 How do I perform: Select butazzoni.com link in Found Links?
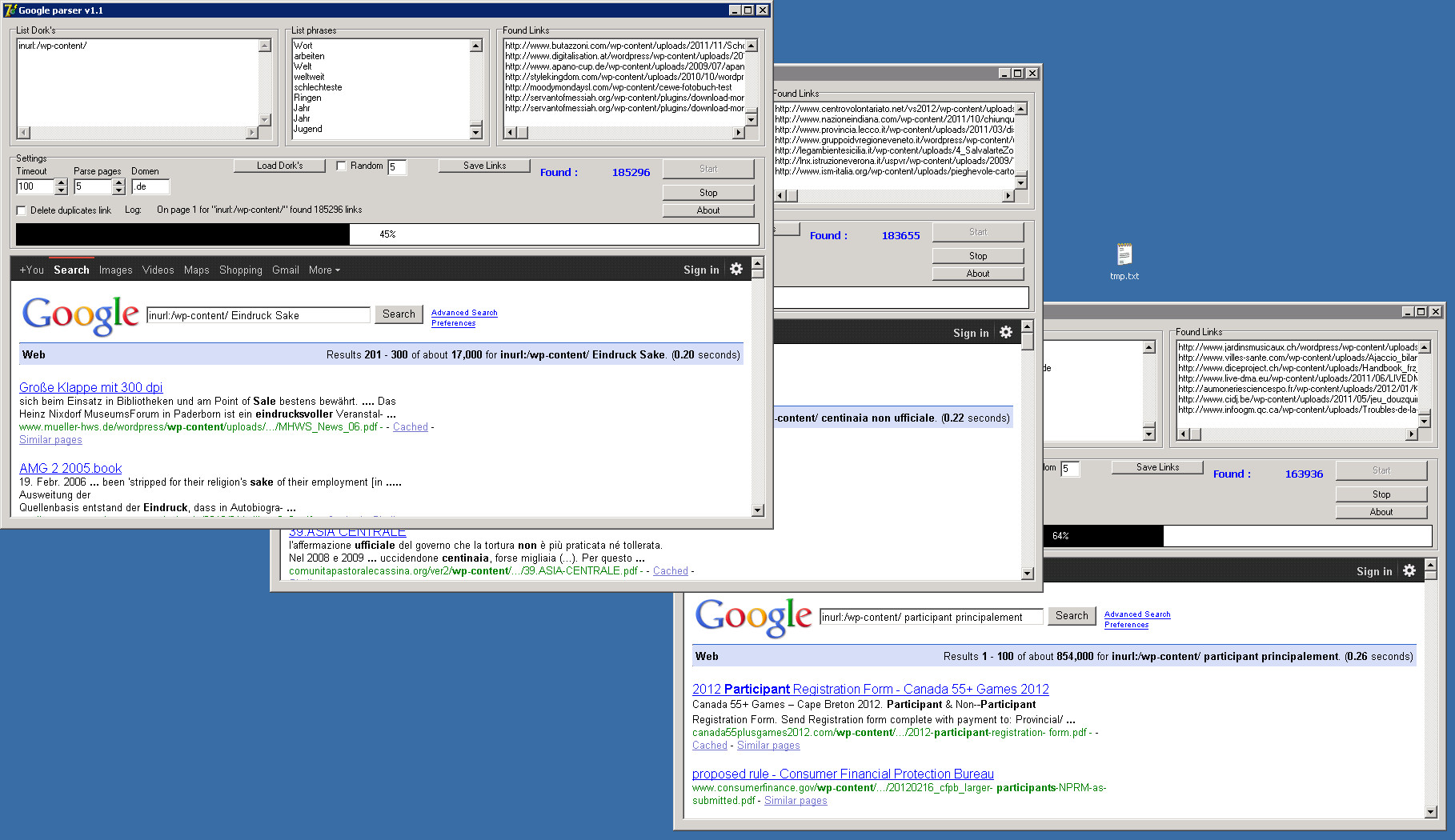624,46
